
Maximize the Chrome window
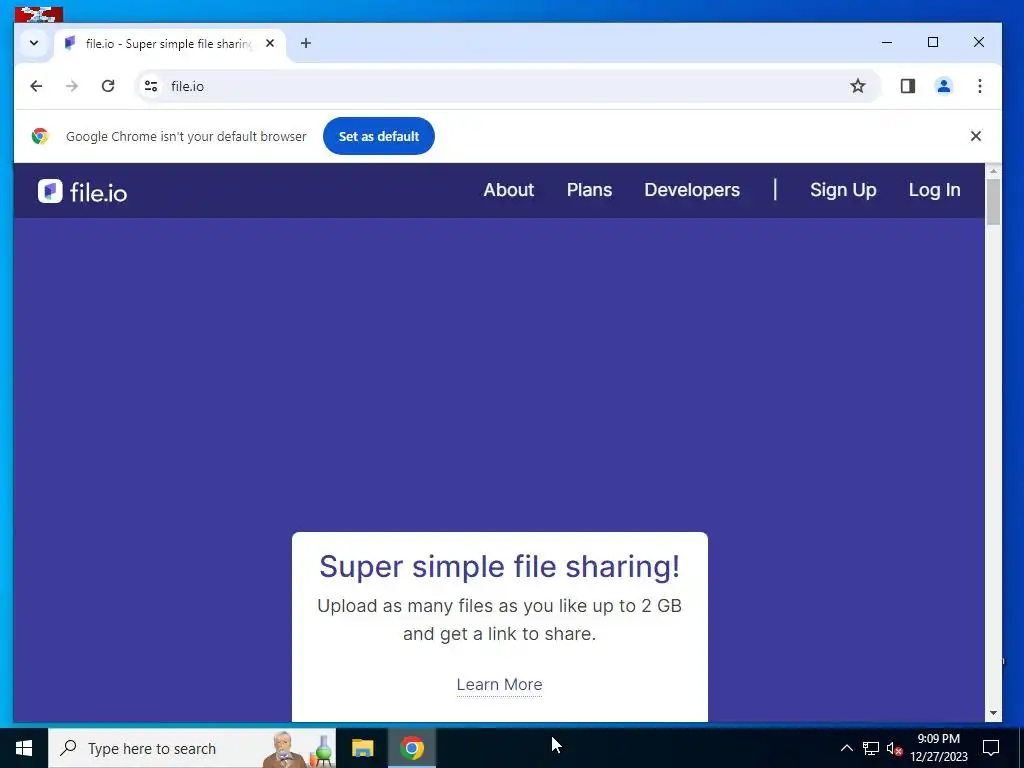point(933,42)
